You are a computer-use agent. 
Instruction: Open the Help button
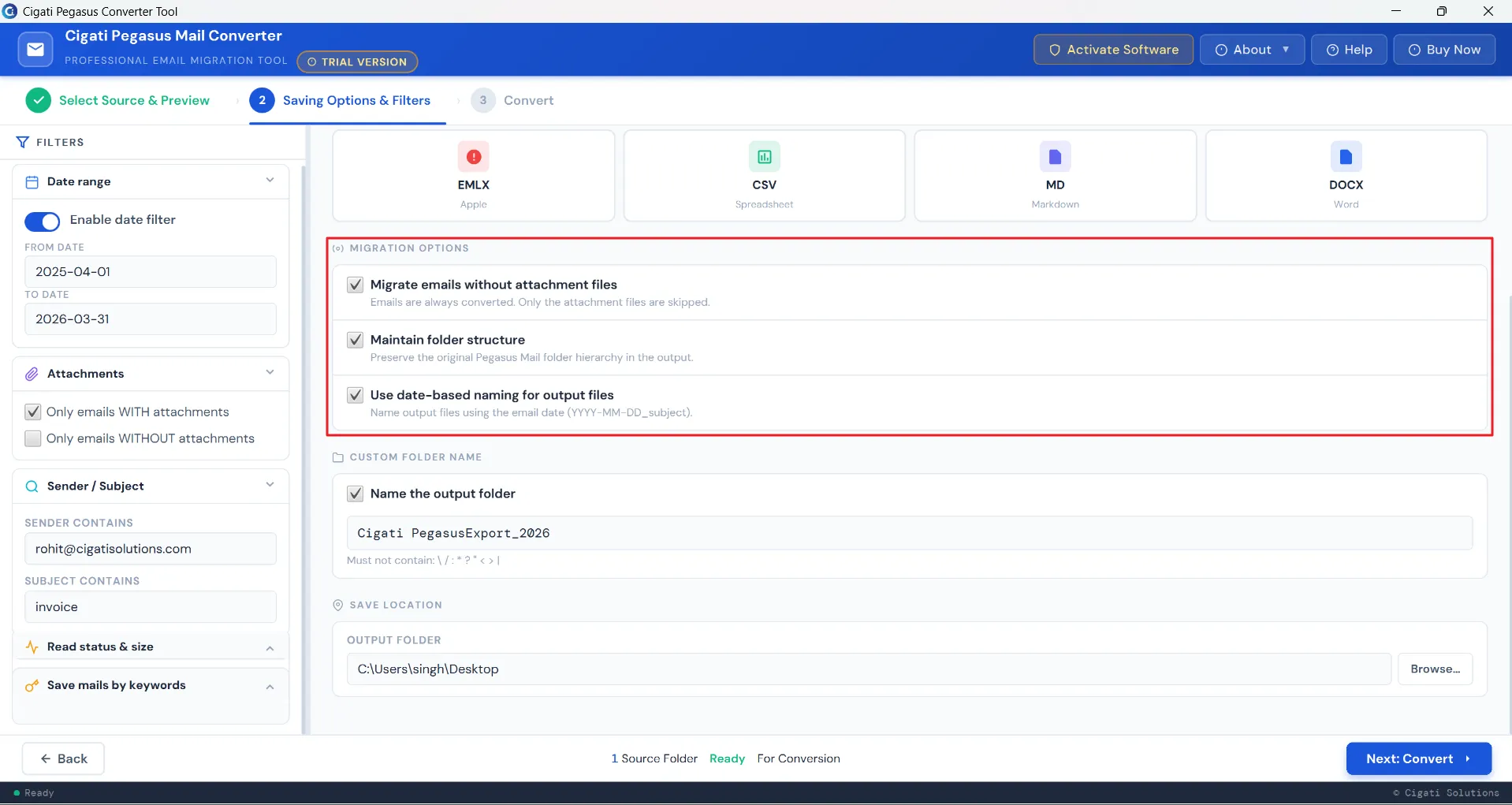1349,50
